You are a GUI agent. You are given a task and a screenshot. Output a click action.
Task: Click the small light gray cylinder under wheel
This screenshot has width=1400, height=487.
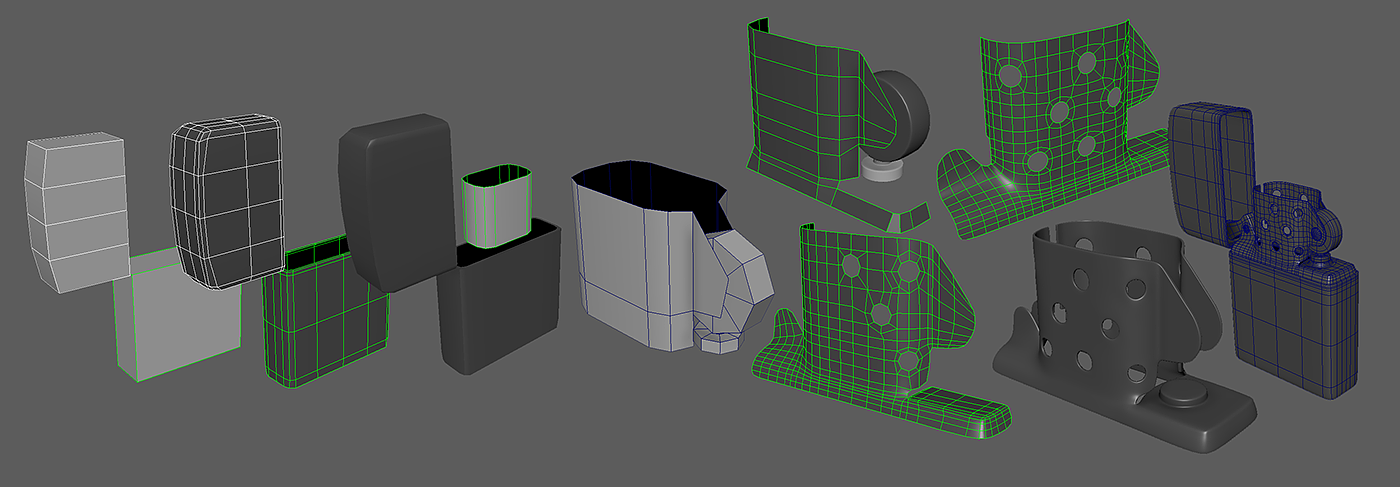[x=883, y=171]
